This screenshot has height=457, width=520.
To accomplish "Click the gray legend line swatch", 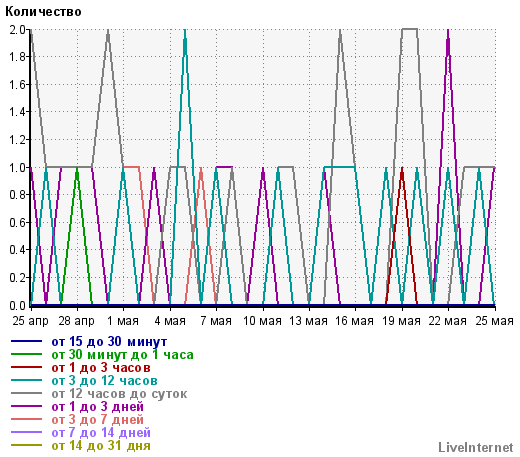I will pos(26,393).
